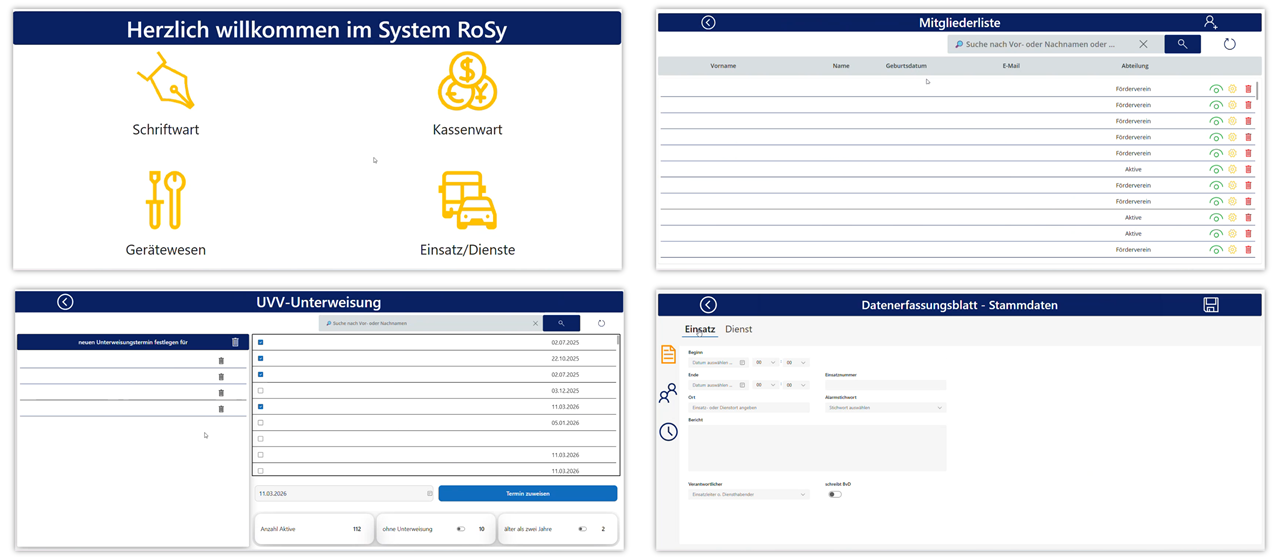Delete the member in the top Förderverein row
Screen dimensions: 1280x557
[1248, 89]
